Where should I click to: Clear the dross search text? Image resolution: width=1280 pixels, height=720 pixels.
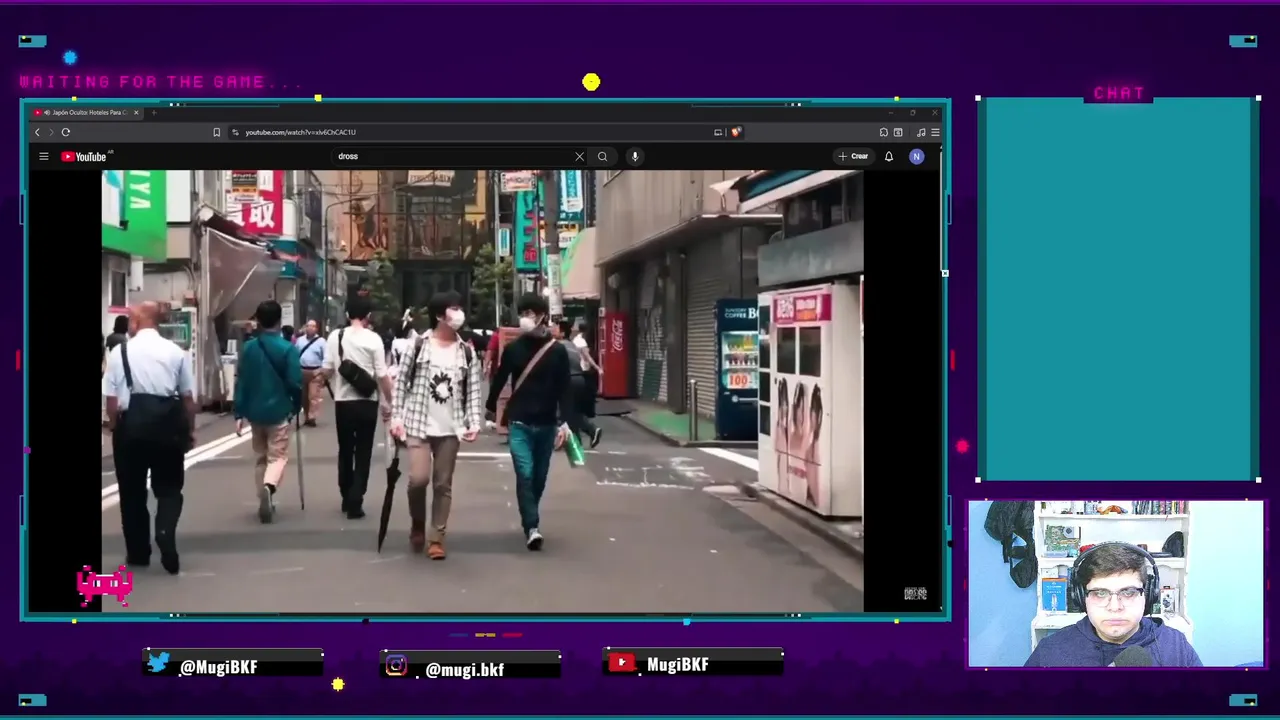pos(579,156)
